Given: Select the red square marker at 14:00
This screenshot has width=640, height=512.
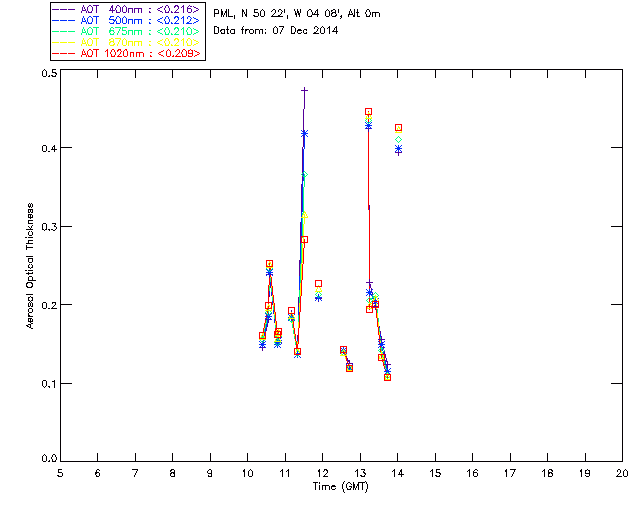Looking at the screenshot, I should click(x=398, y=128).
